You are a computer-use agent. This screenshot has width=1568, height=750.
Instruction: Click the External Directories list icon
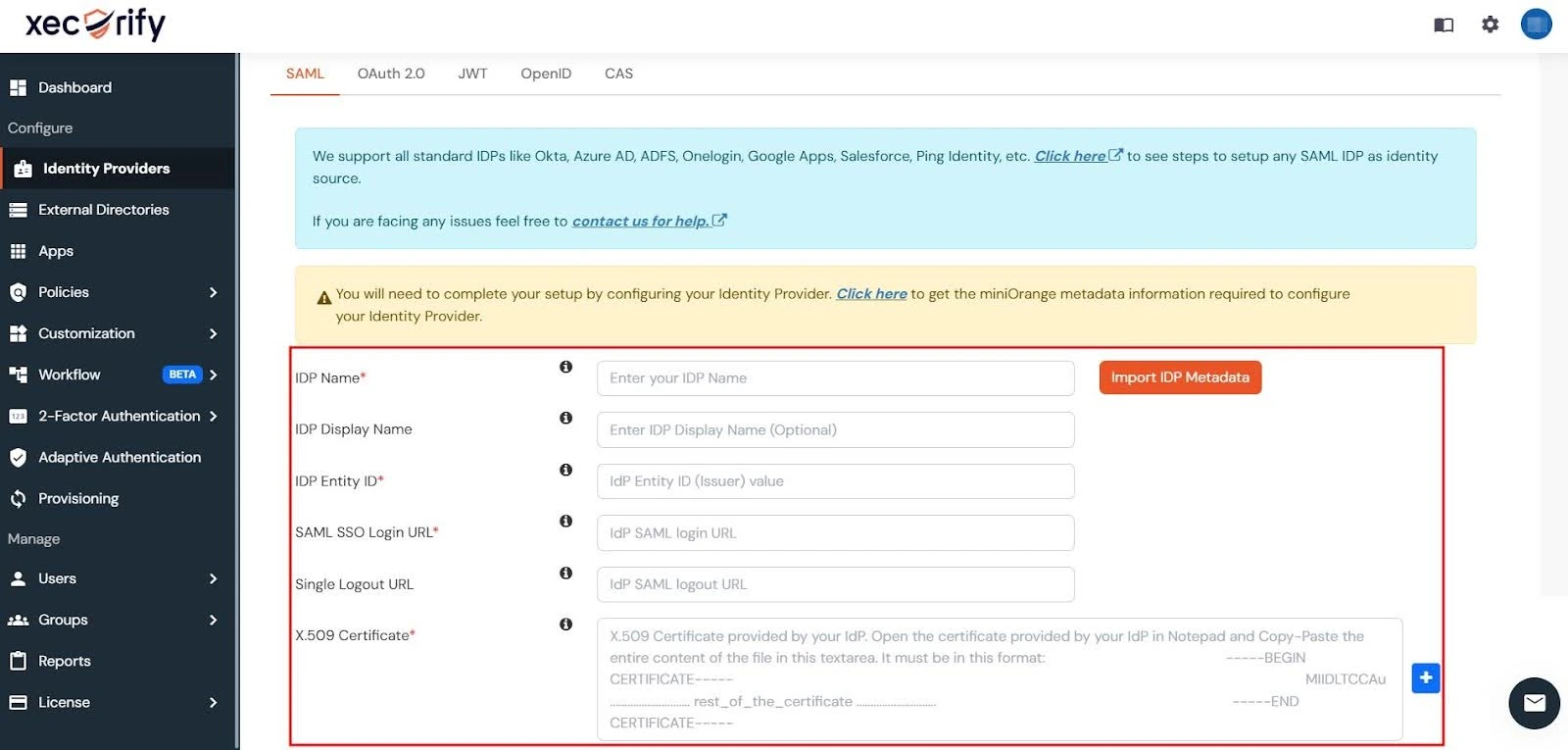click(18, 210)
